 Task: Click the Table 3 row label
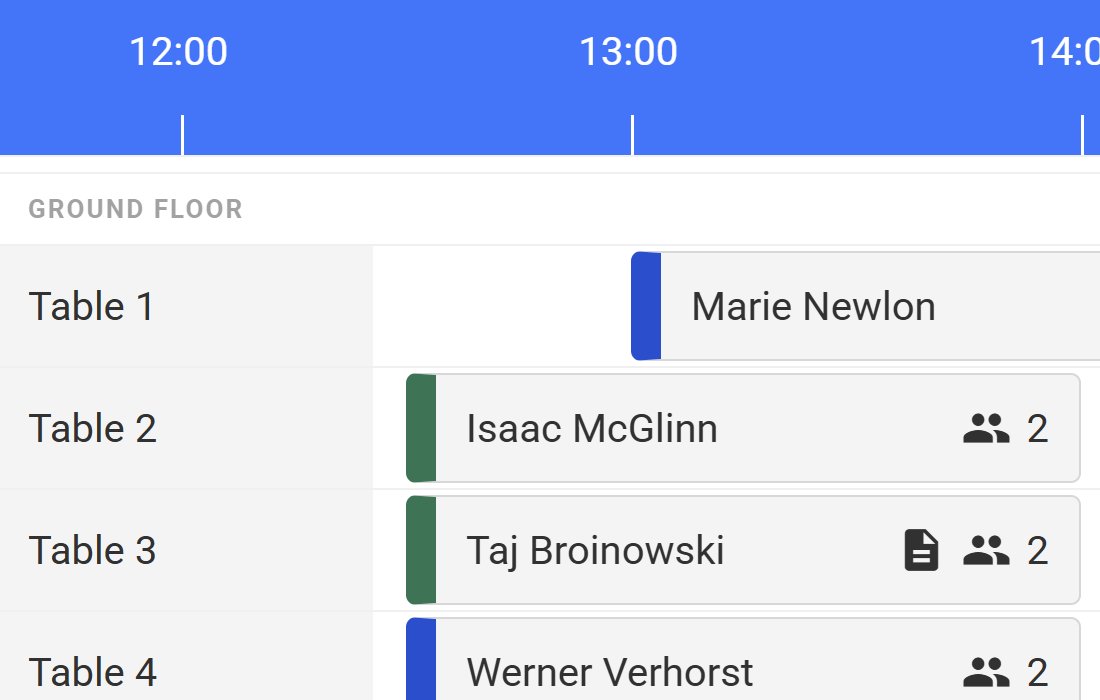(x=92, y=549)
